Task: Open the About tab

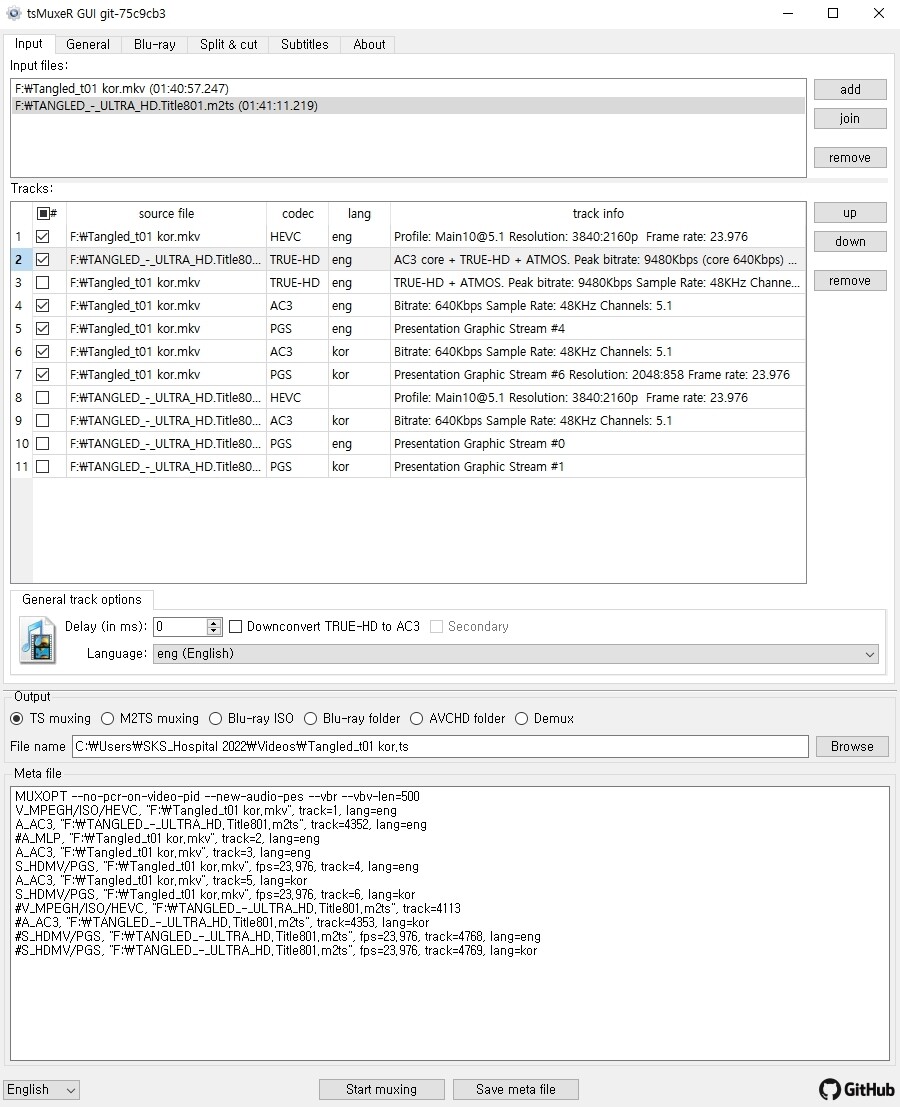Action: pos(369,44)
